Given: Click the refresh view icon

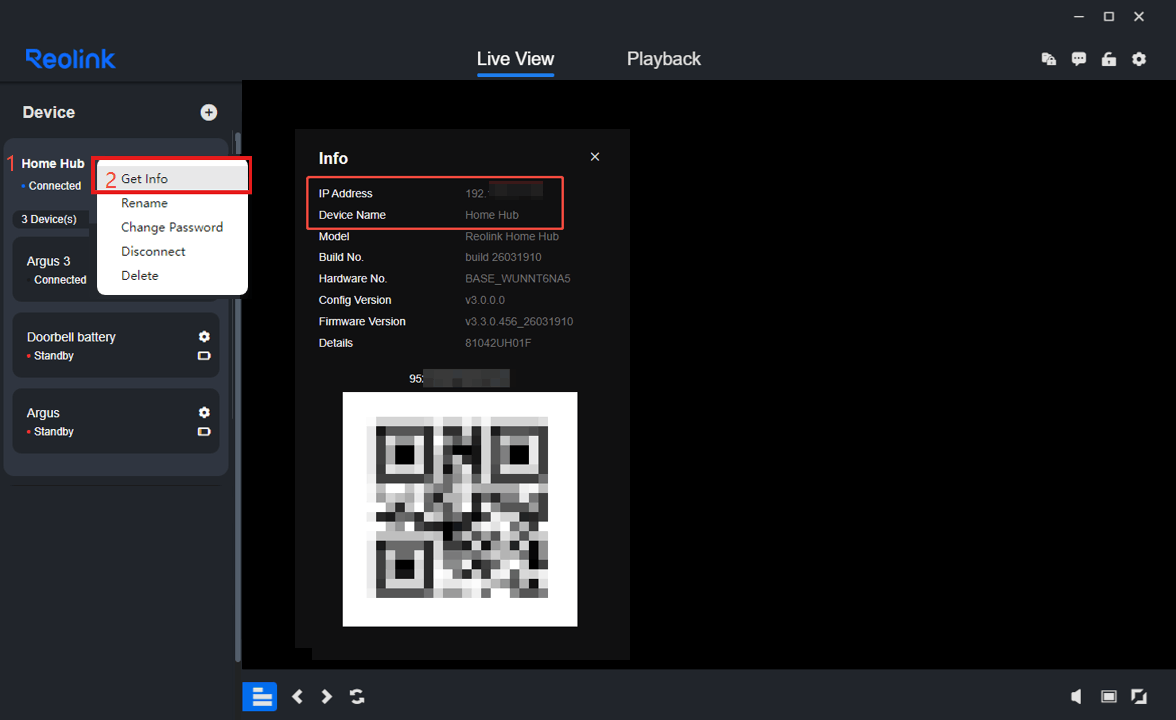Looking at the screenshot, I should (x=357, y=697).
